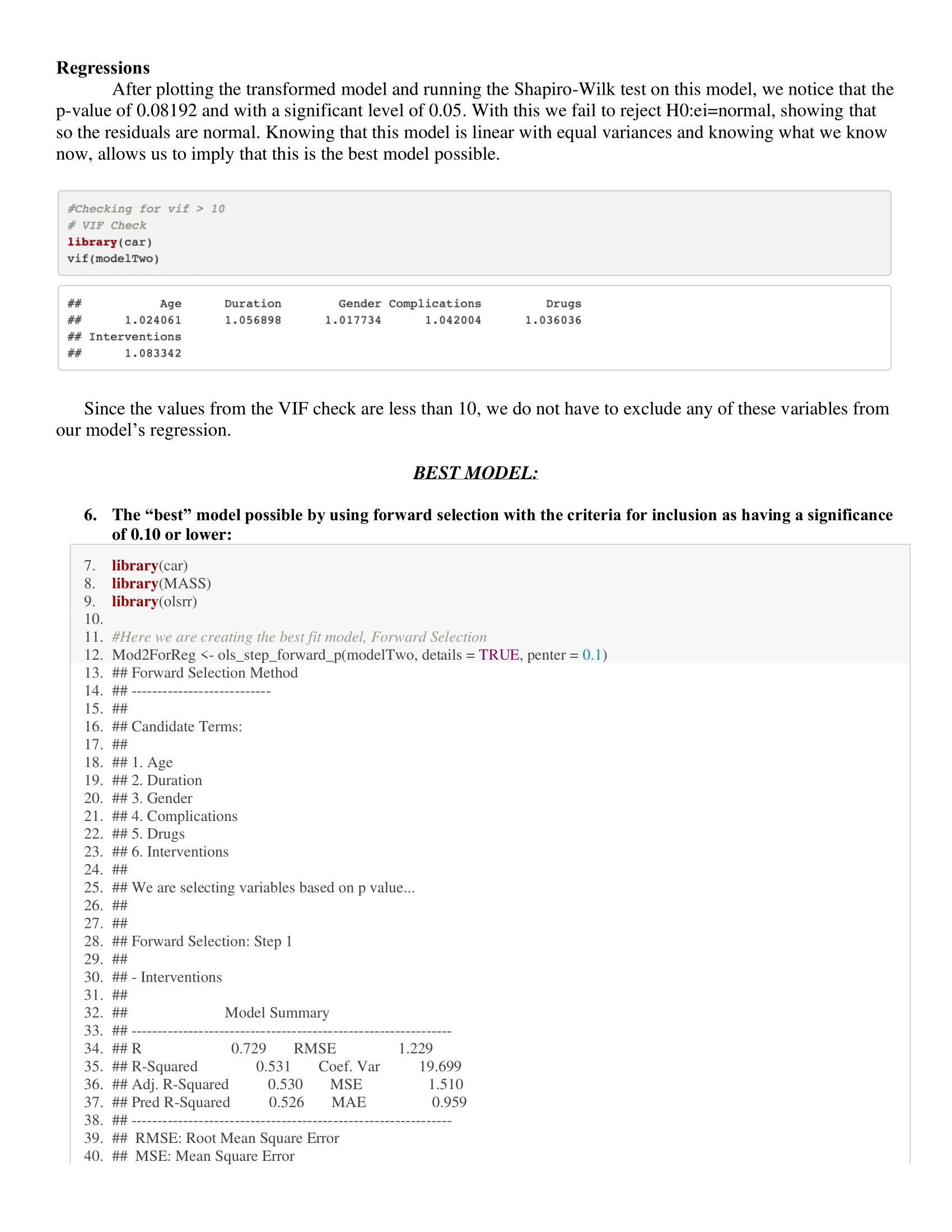Click the Drugs VIF value 1.036036

pos(553,320)
